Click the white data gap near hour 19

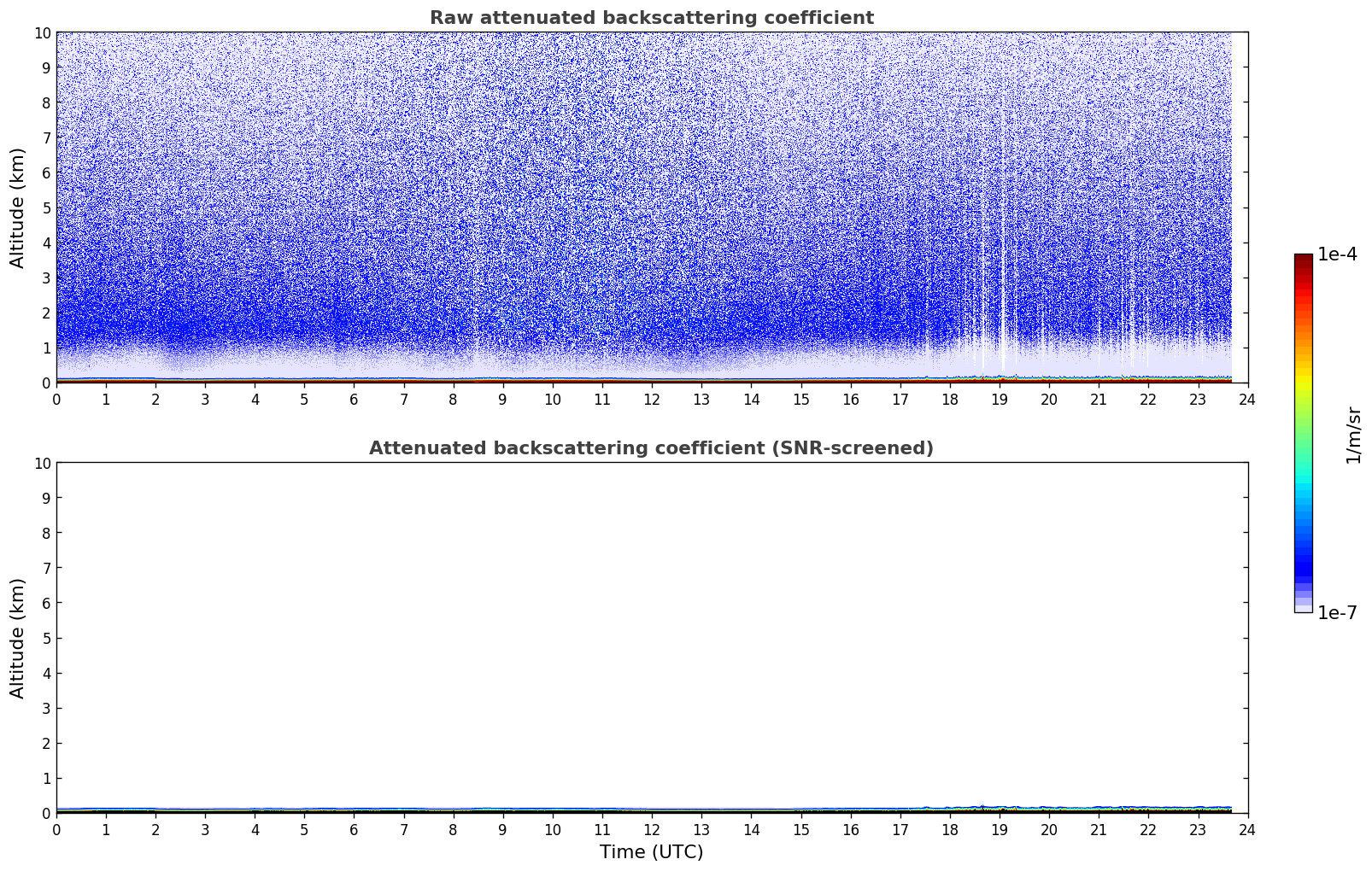[x=1003, y=342]
